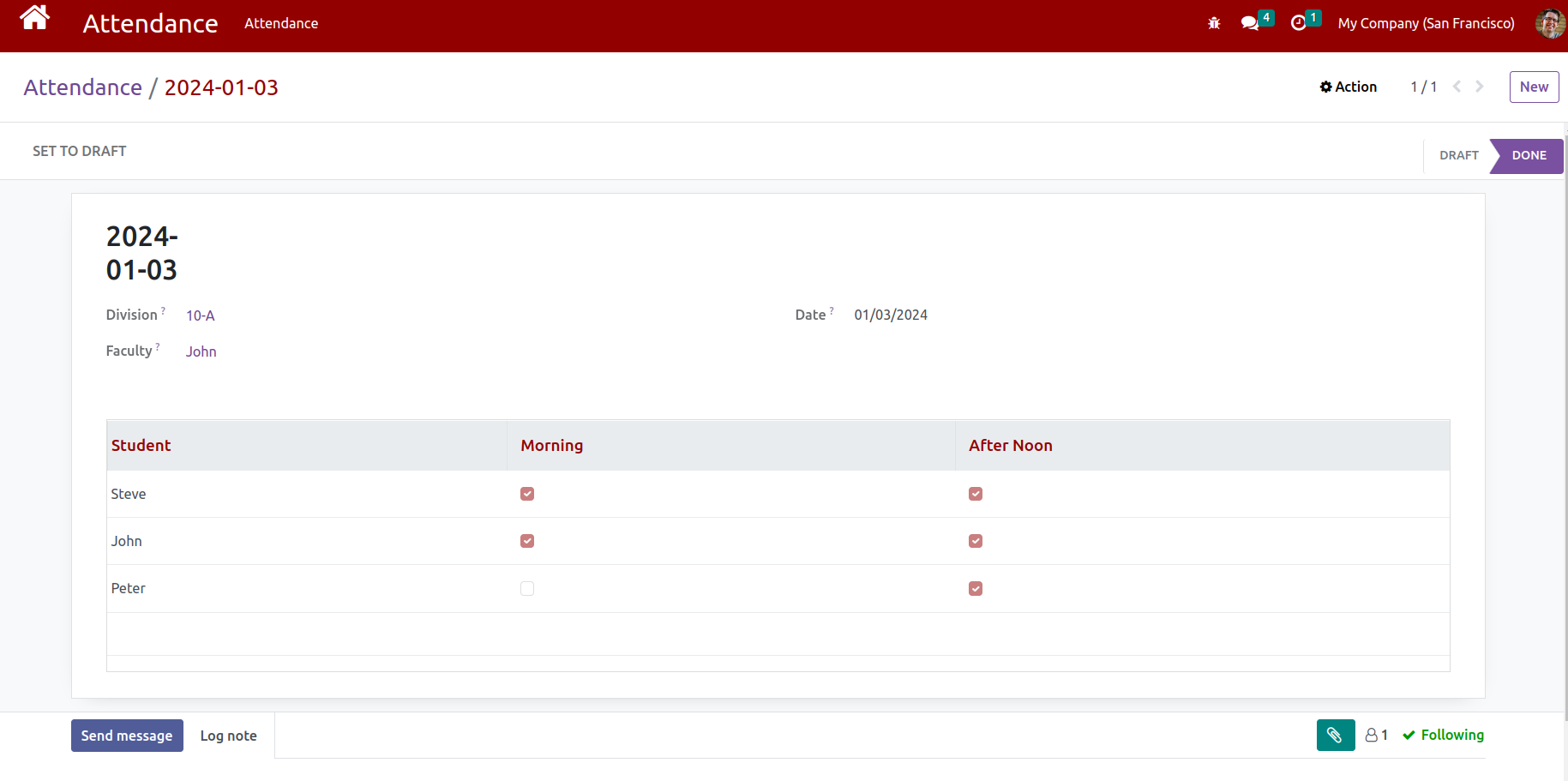Select Attendance in the top menu bar
Screen dimensions: 1568x781
[x=281, y=23]
